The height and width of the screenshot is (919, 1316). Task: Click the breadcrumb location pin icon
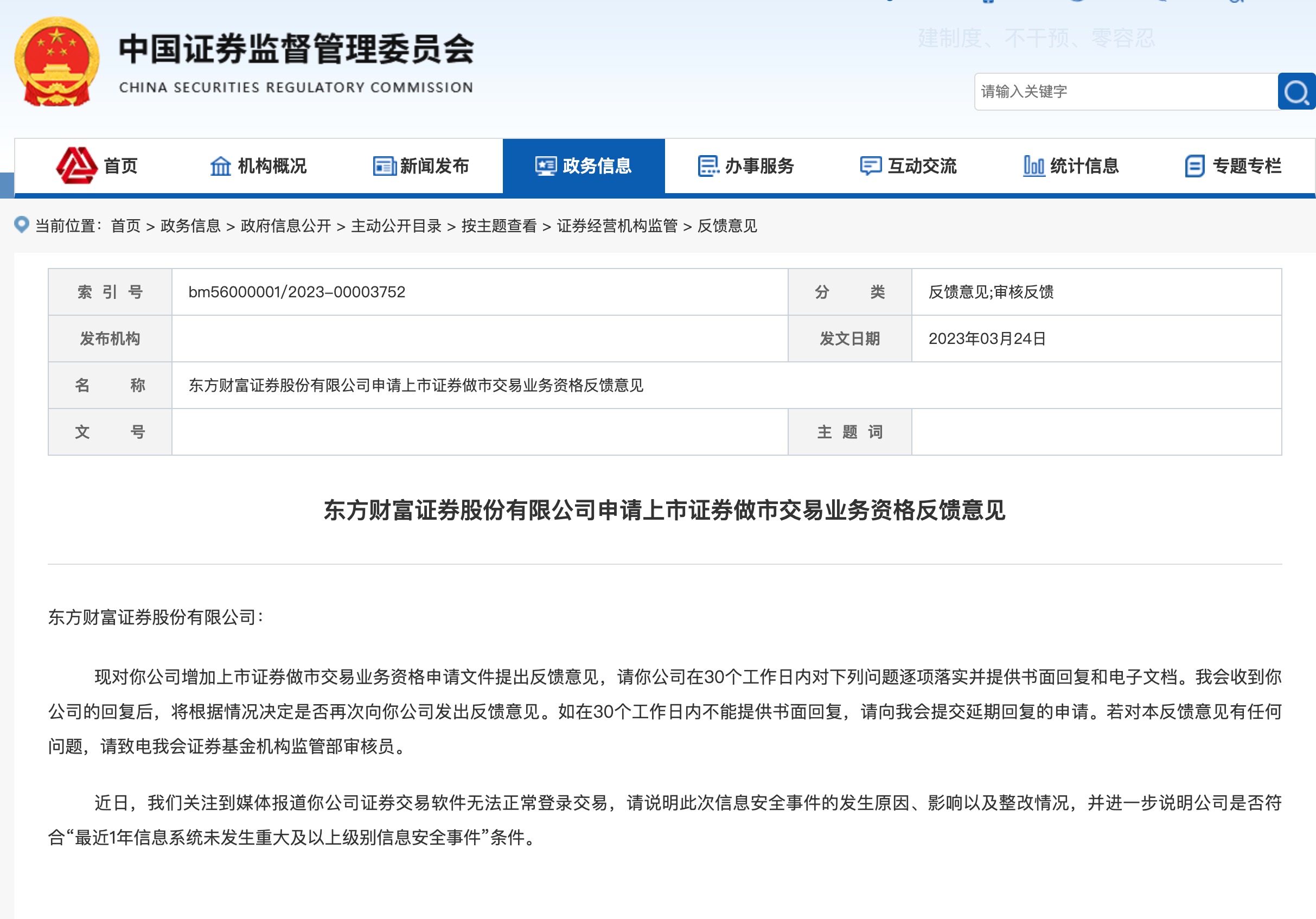tap(21, 225)
